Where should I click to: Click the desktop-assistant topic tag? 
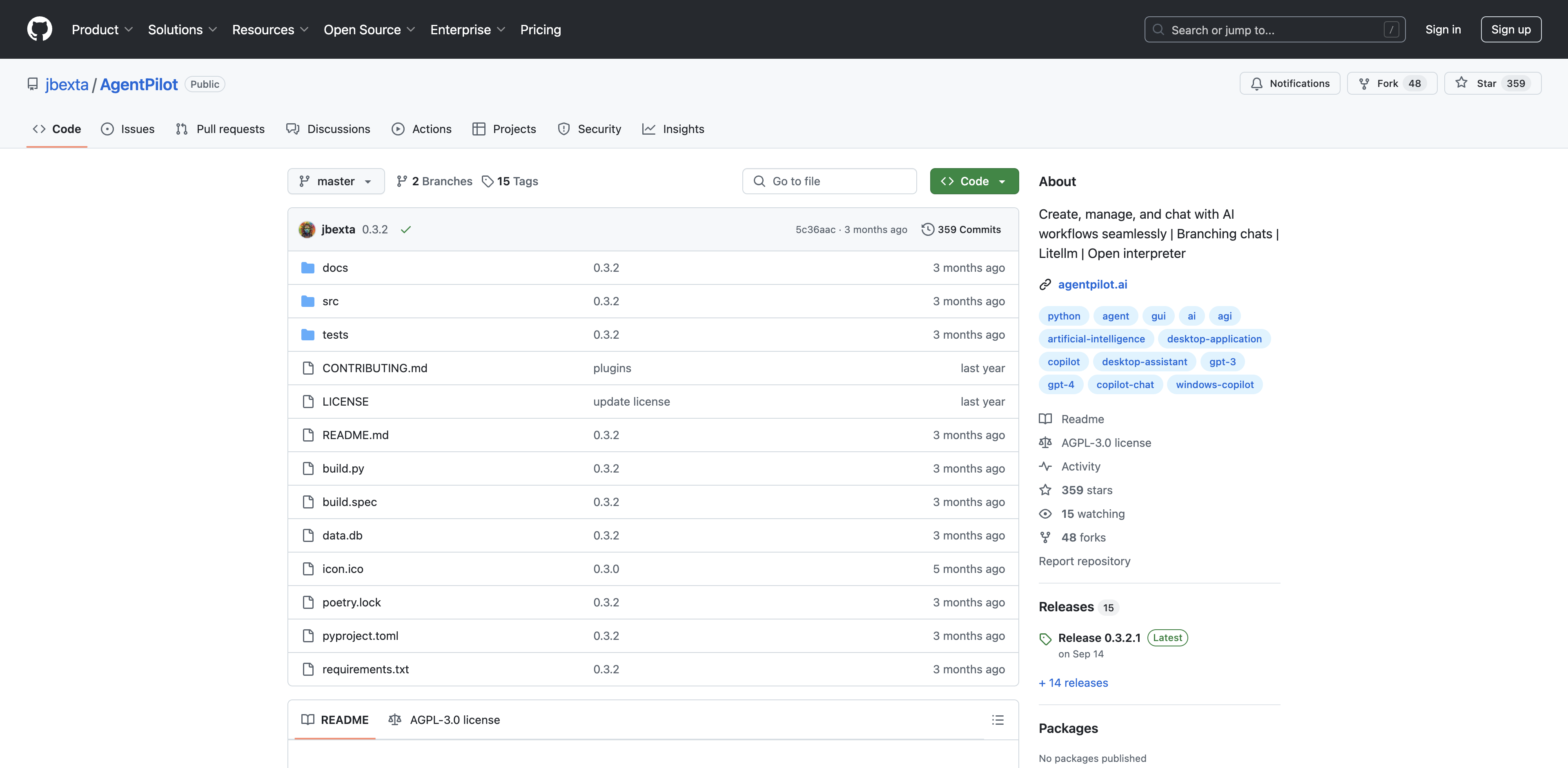[1144, 362]
